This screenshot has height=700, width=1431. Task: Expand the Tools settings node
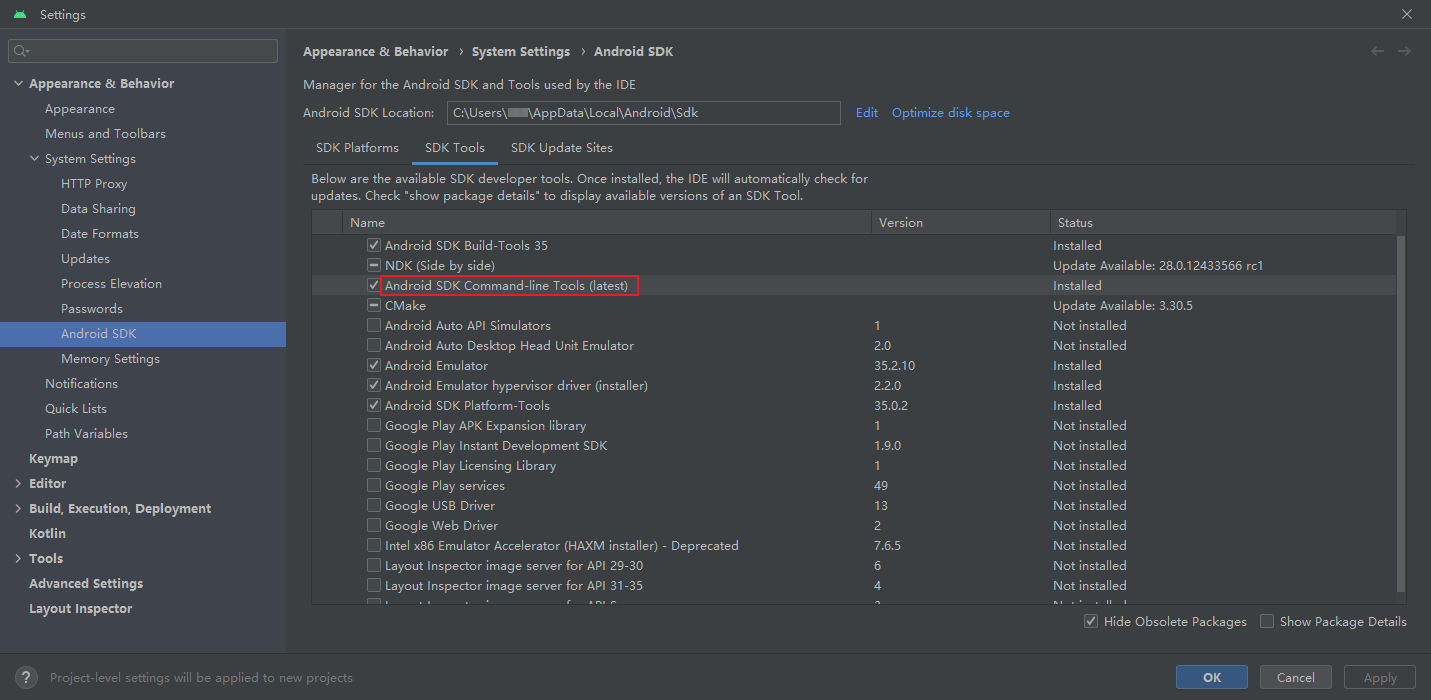pyautogui.click(x=18, y=558)
